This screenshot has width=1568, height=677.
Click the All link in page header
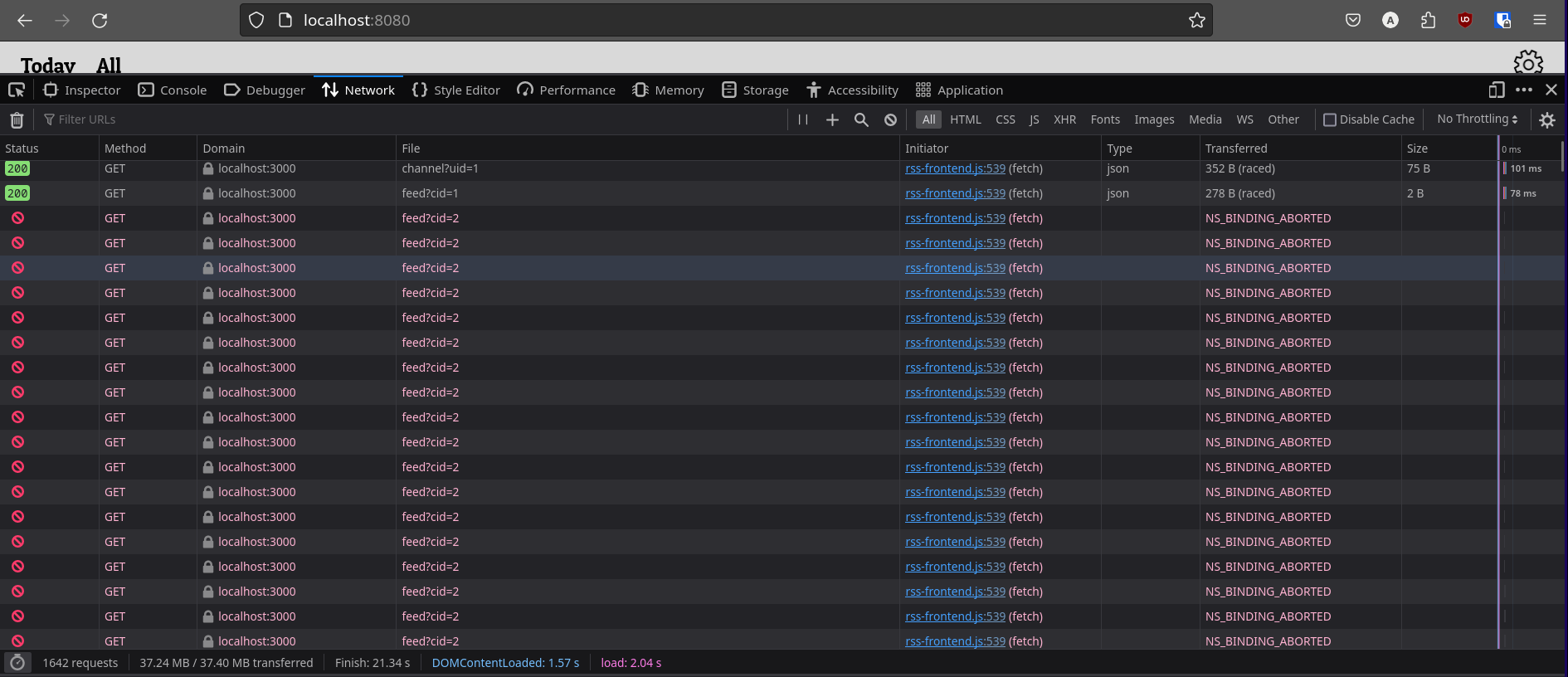point(109,66)
